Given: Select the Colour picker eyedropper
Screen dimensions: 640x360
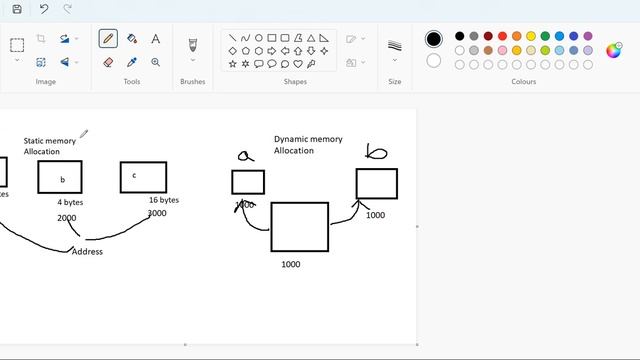Looking at the screenshot, I should 132,62.
